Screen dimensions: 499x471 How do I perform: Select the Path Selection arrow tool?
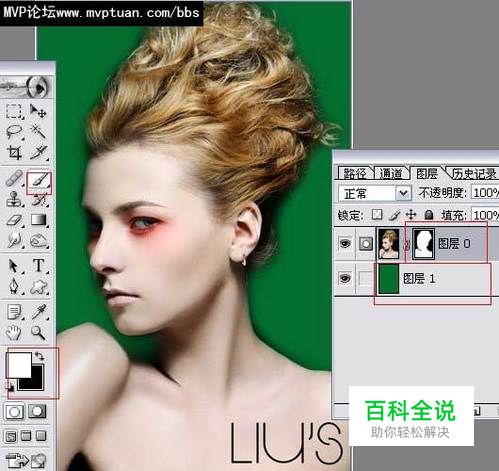(14, 266)
